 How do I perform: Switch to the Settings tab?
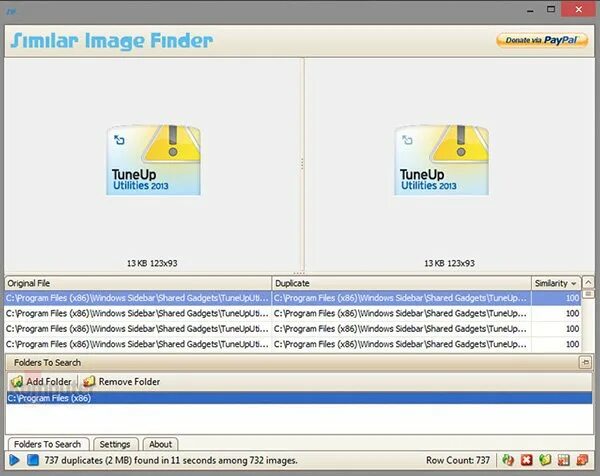pyautogui.click(x=115, y=444)
